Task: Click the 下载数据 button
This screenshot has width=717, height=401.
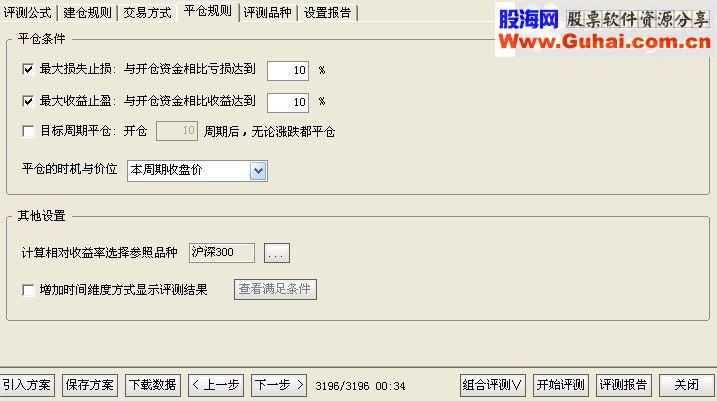Action: tap(153, 385)
